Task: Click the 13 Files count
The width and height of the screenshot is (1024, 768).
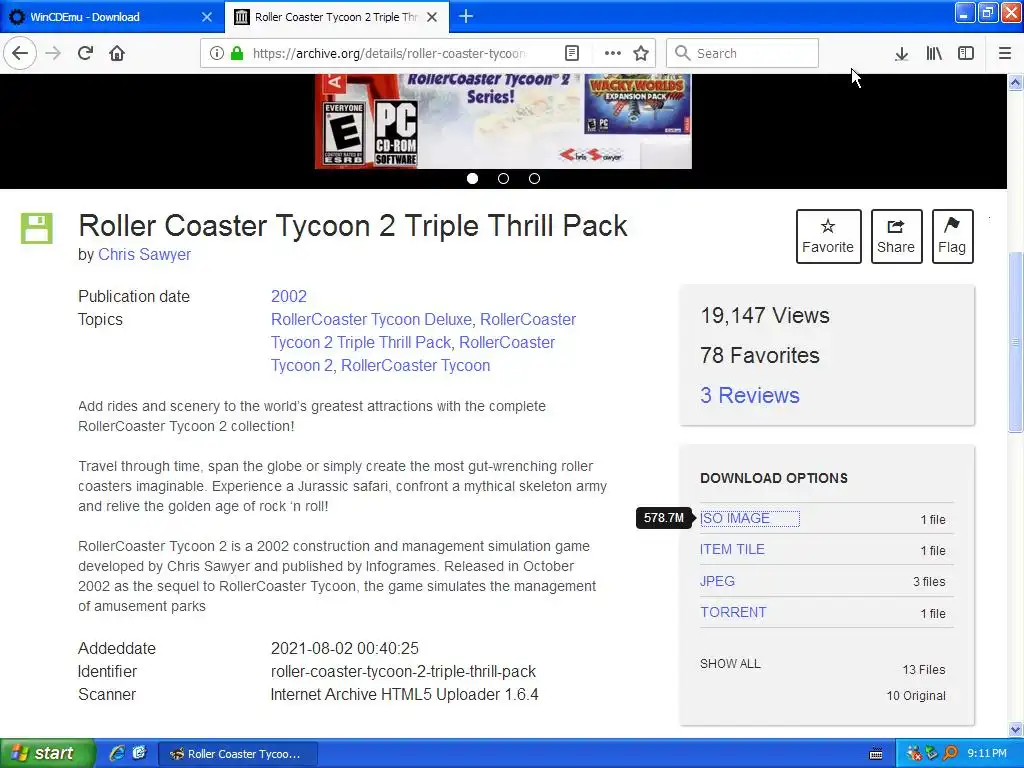Action: point(923,669)
